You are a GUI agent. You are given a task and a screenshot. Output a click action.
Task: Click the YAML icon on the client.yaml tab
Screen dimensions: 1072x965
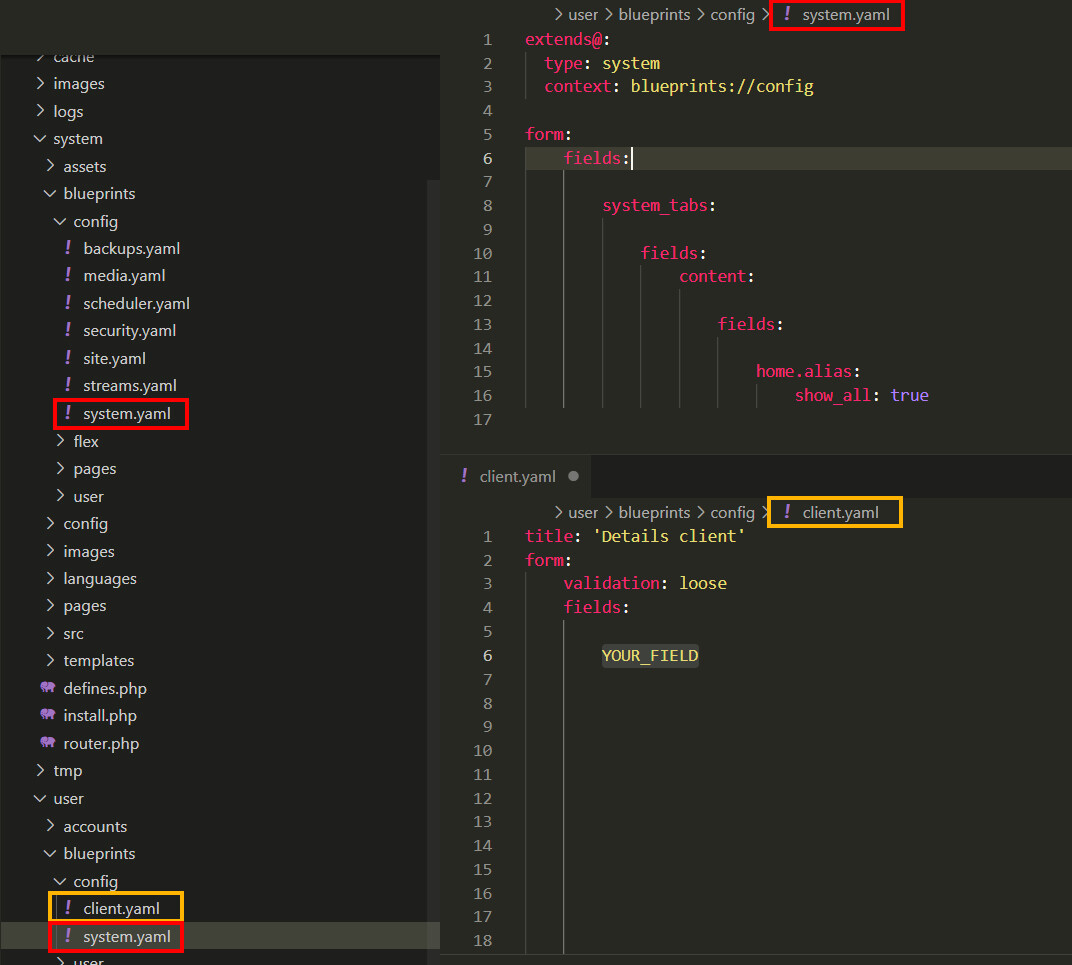[x=464, y=475]
